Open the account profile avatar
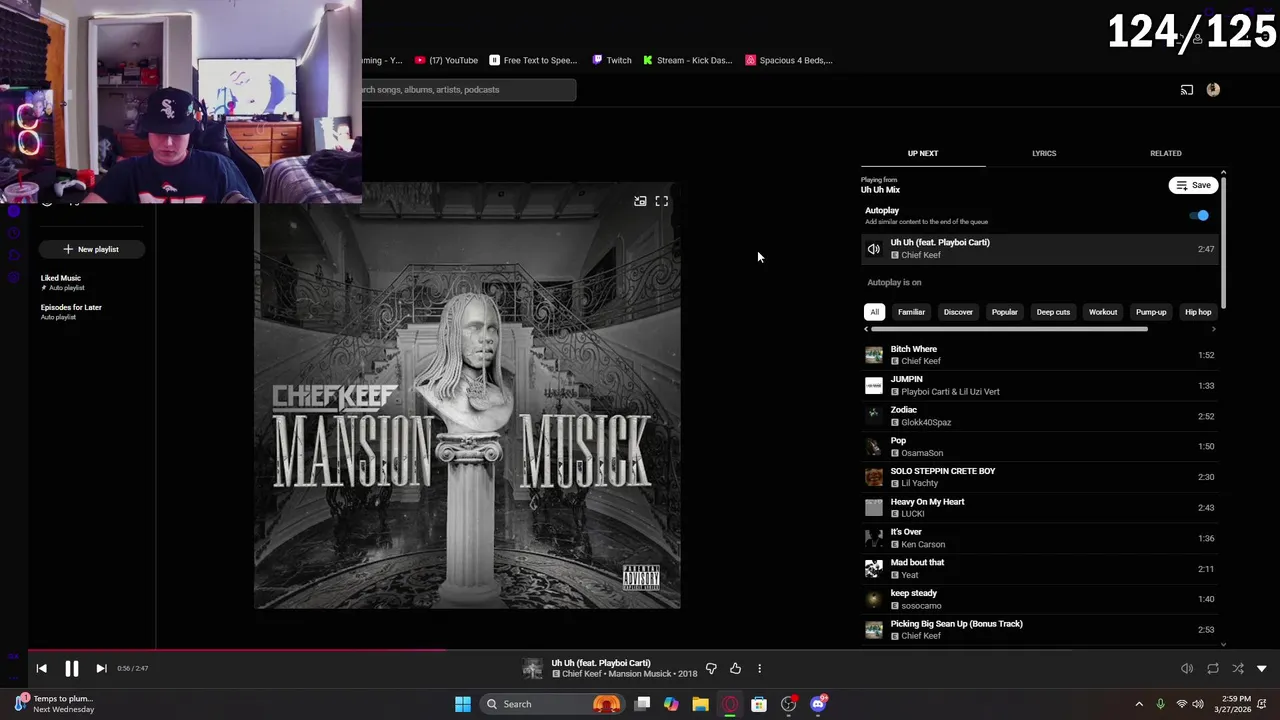 1213,90
